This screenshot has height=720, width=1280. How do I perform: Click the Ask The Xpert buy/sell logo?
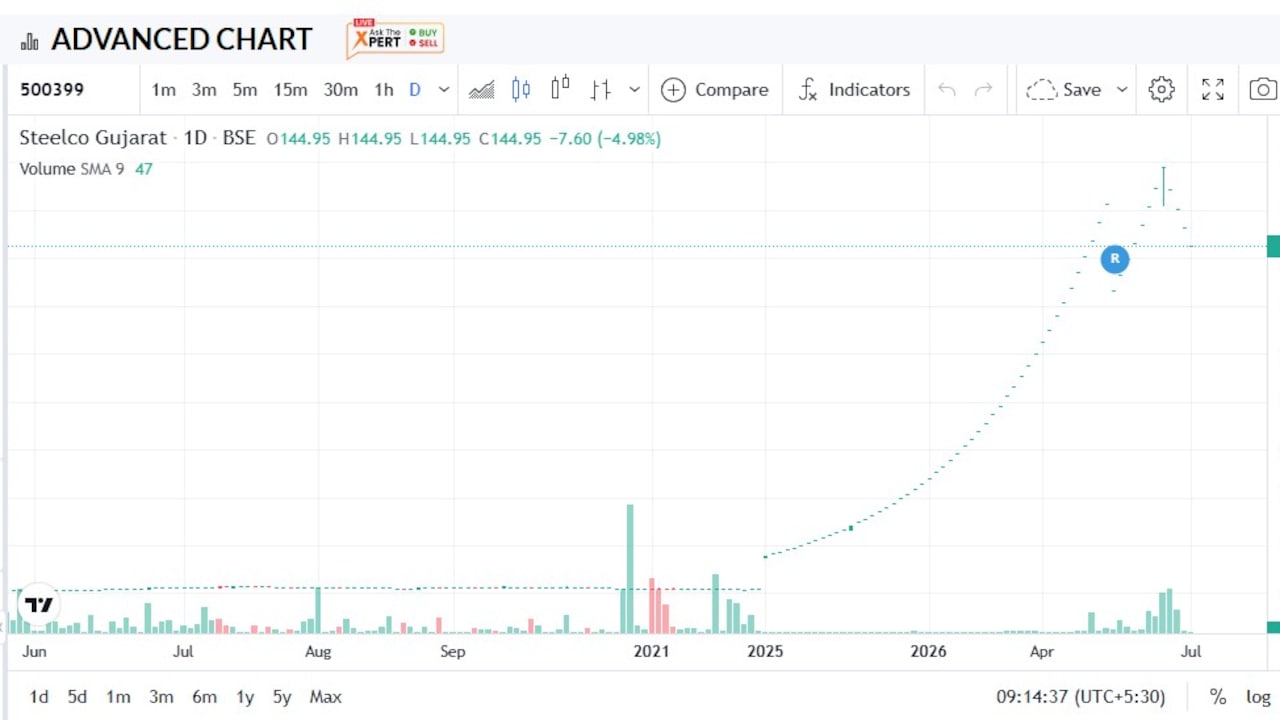395,39
